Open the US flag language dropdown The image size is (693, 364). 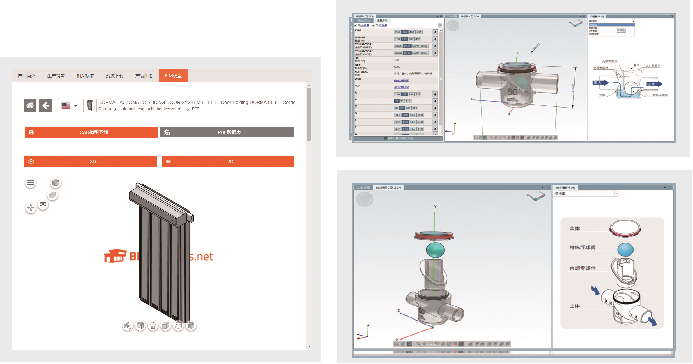[x=69, y=106]
